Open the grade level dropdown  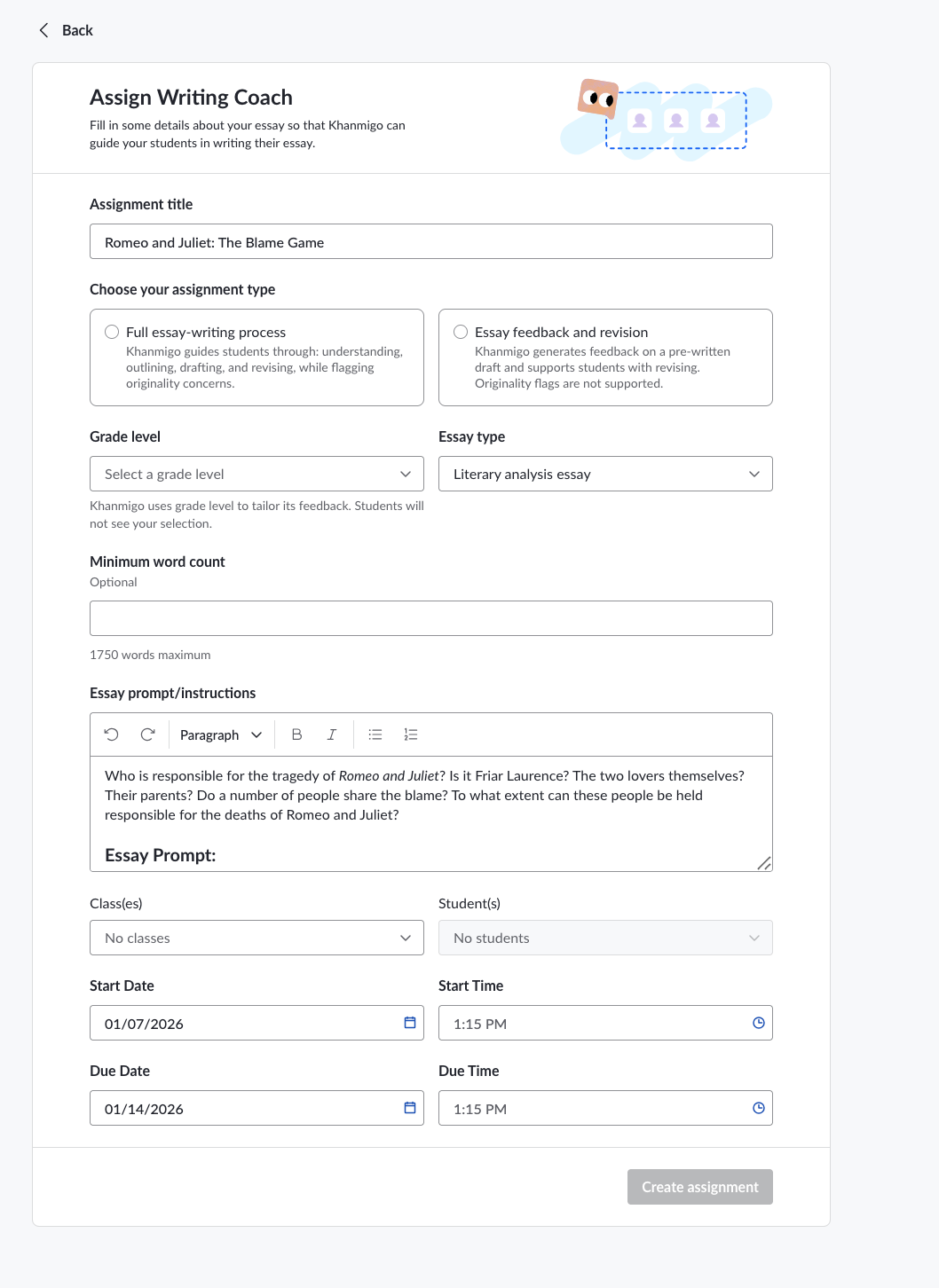click(256, 474)
